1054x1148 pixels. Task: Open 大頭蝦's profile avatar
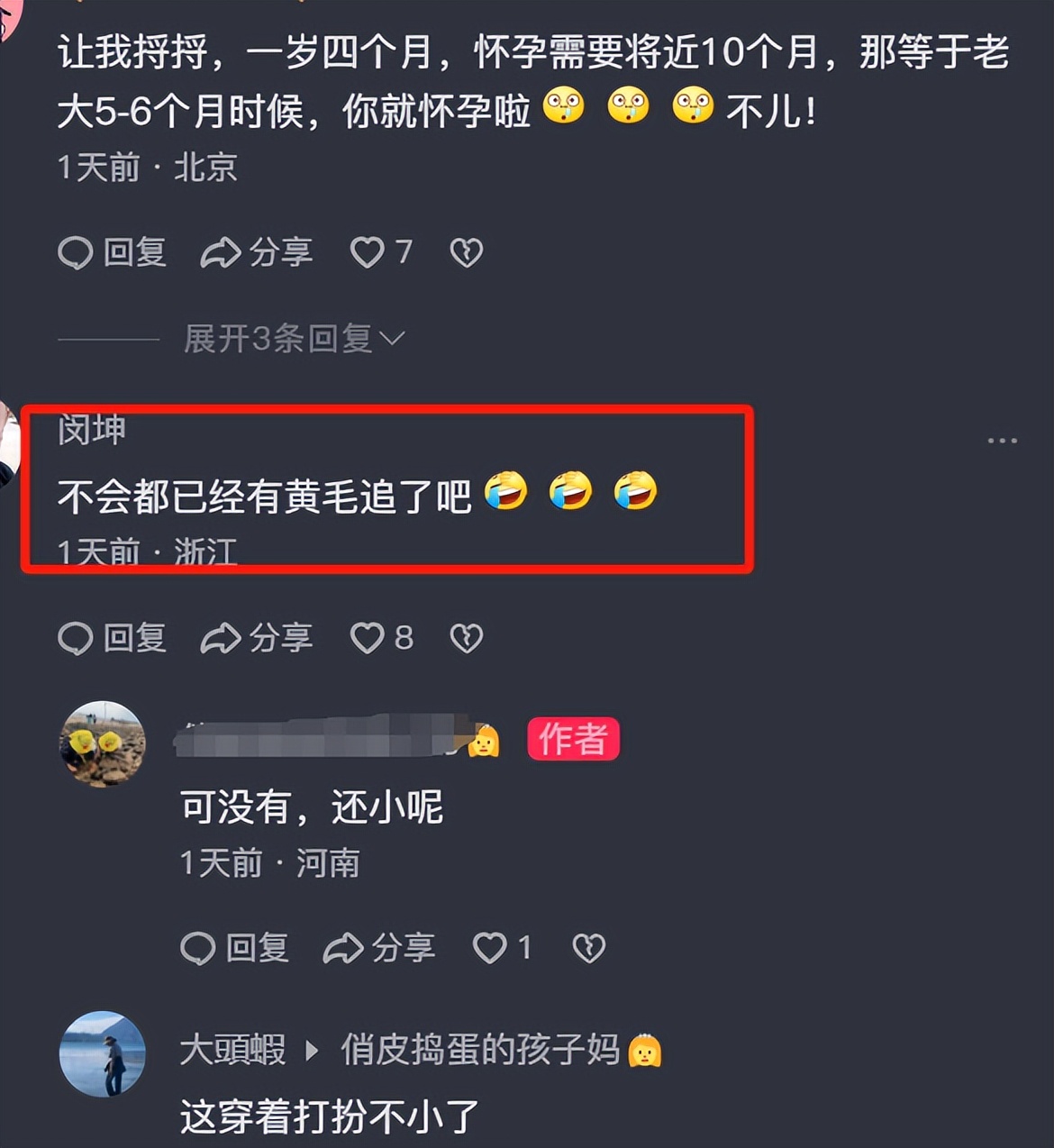point(102,1054)
